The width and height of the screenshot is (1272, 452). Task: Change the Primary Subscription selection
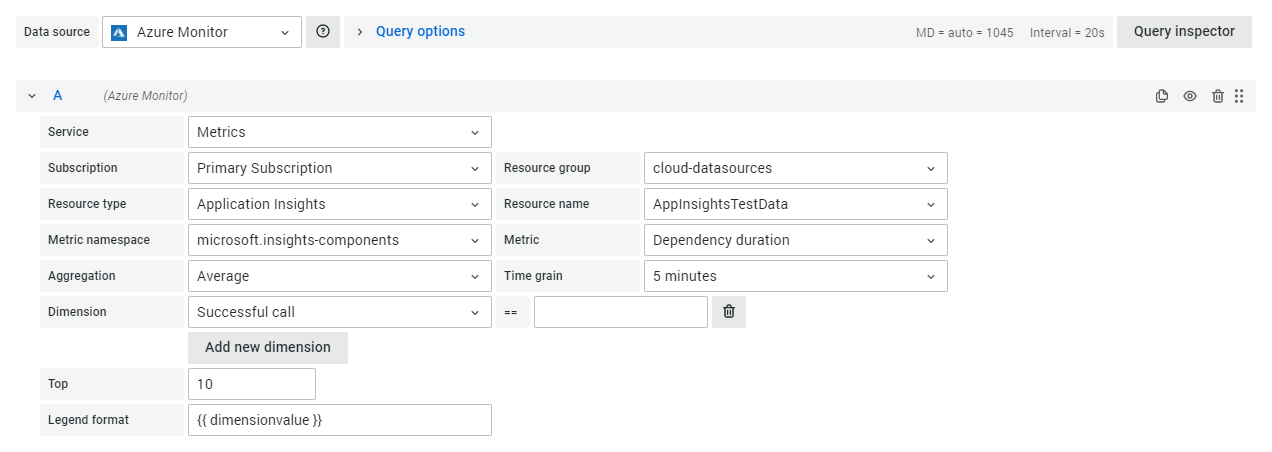(339, 168)
